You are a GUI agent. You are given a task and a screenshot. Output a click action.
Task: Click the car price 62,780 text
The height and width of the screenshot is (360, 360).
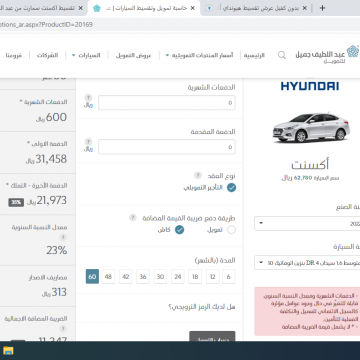click(x=310, y=178)
